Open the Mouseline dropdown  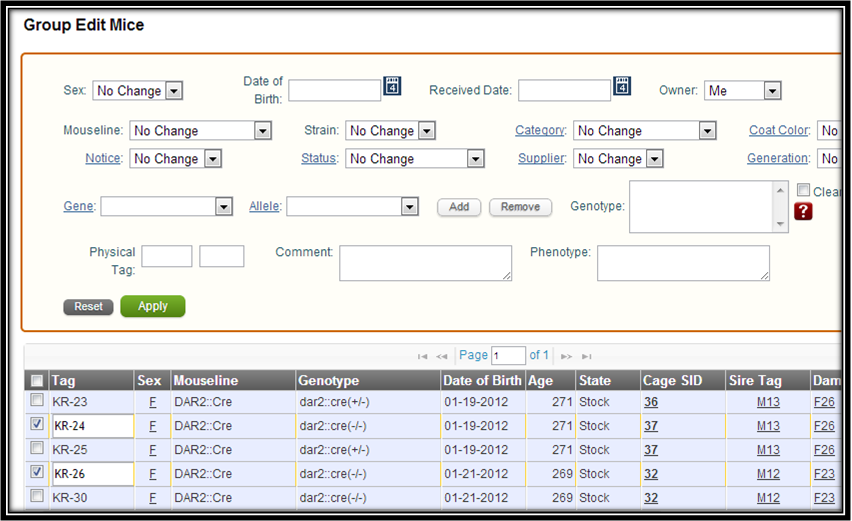[x=262, y=131]
